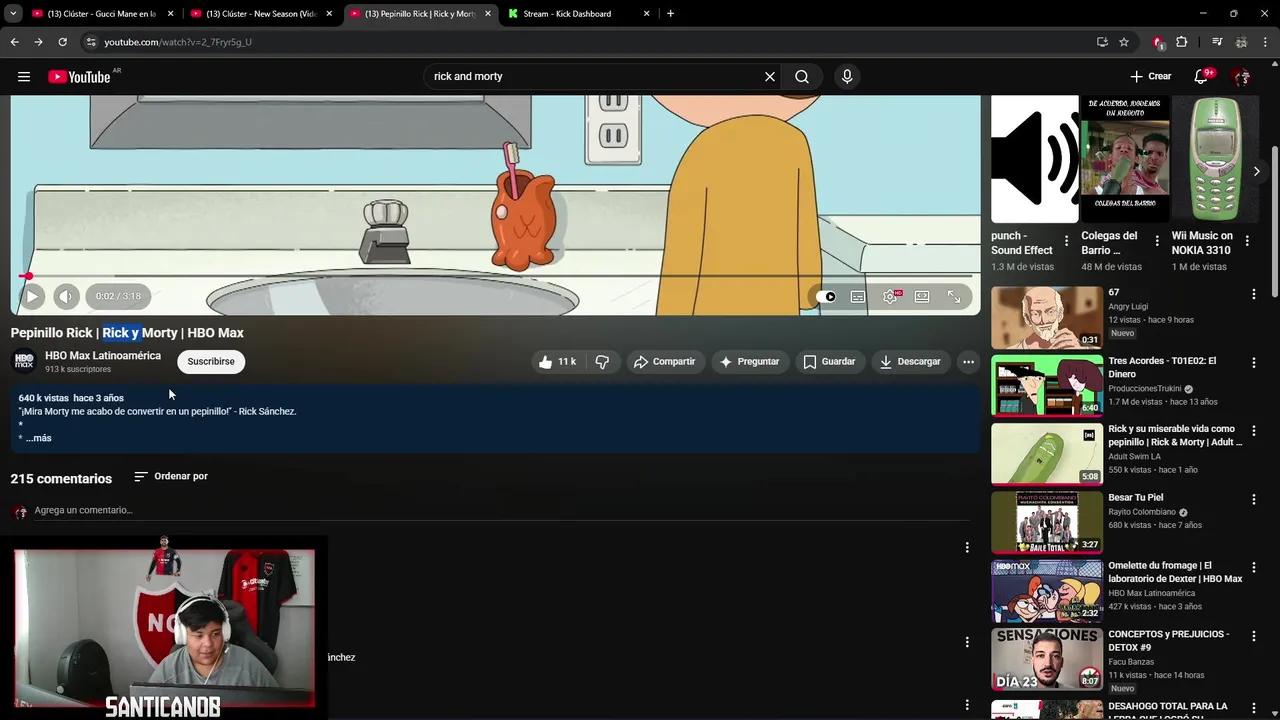1280x720 pixels.
Task: Download video with Descargar
Action: click(x=910, y=362)
